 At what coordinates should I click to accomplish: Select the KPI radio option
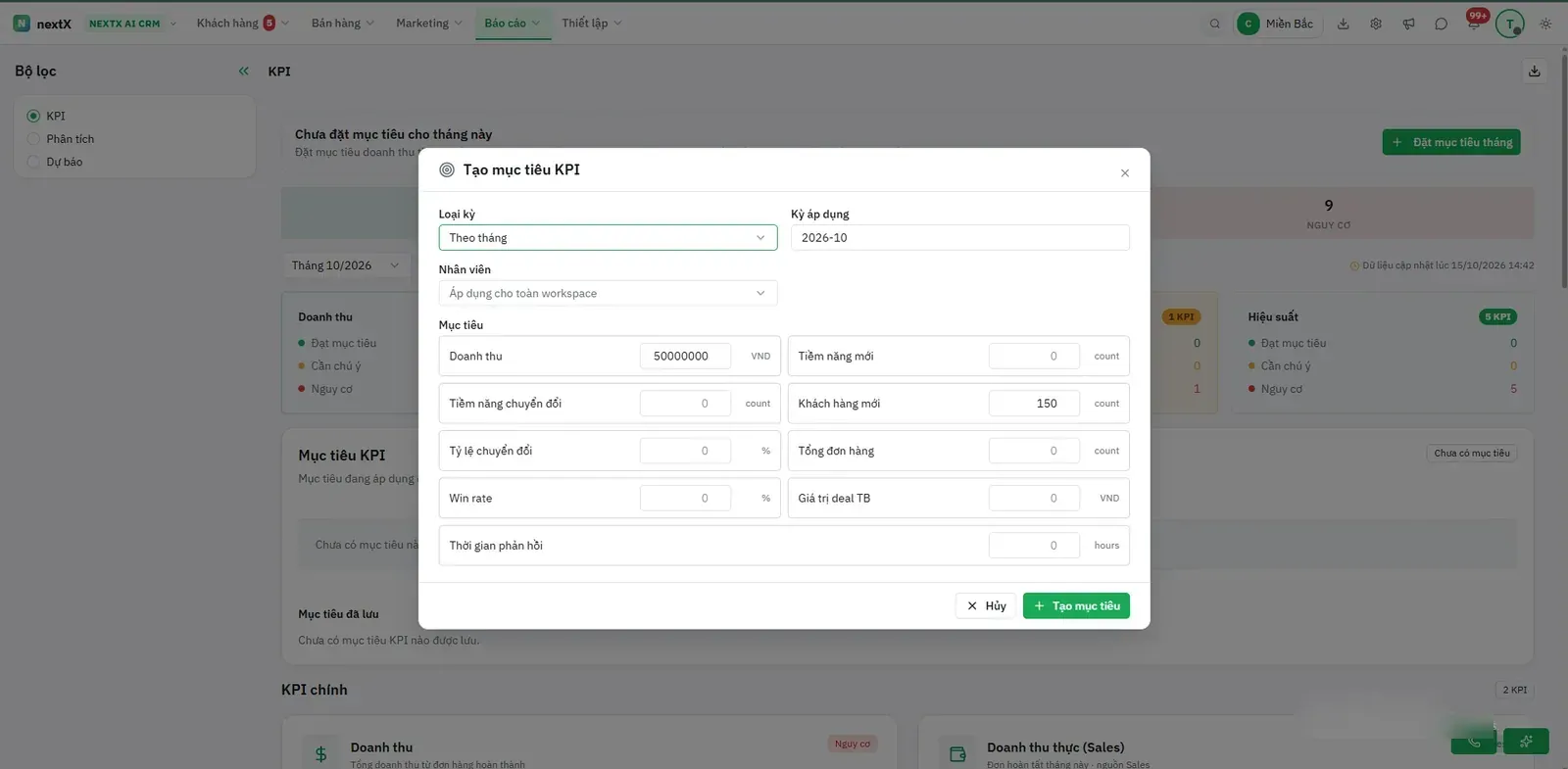[33, 116]
